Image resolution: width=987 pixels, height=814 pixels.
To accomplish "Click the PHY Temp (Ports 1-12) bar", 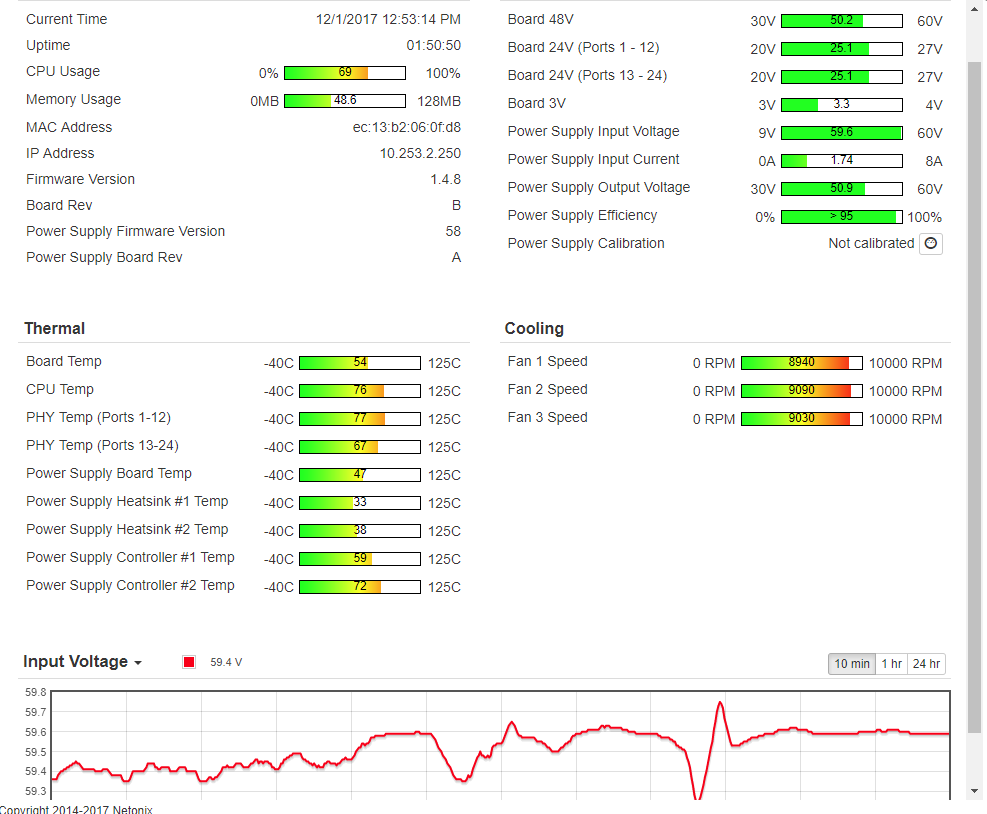I will click(359, 419).
